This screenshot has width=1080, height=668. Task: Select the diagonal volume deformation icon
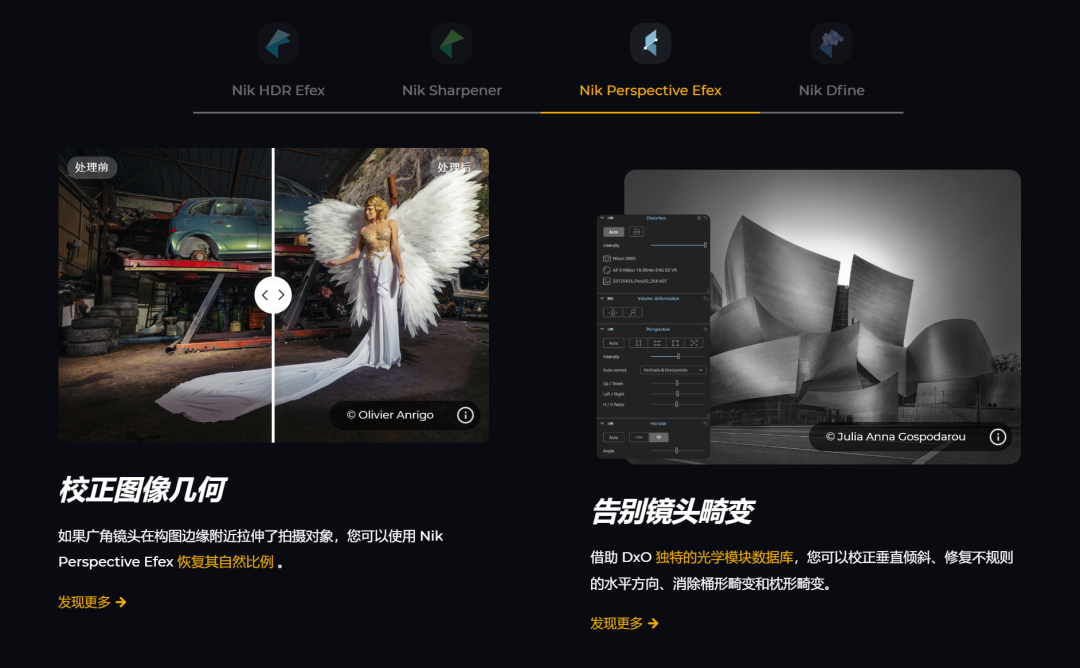click(633, 312)
